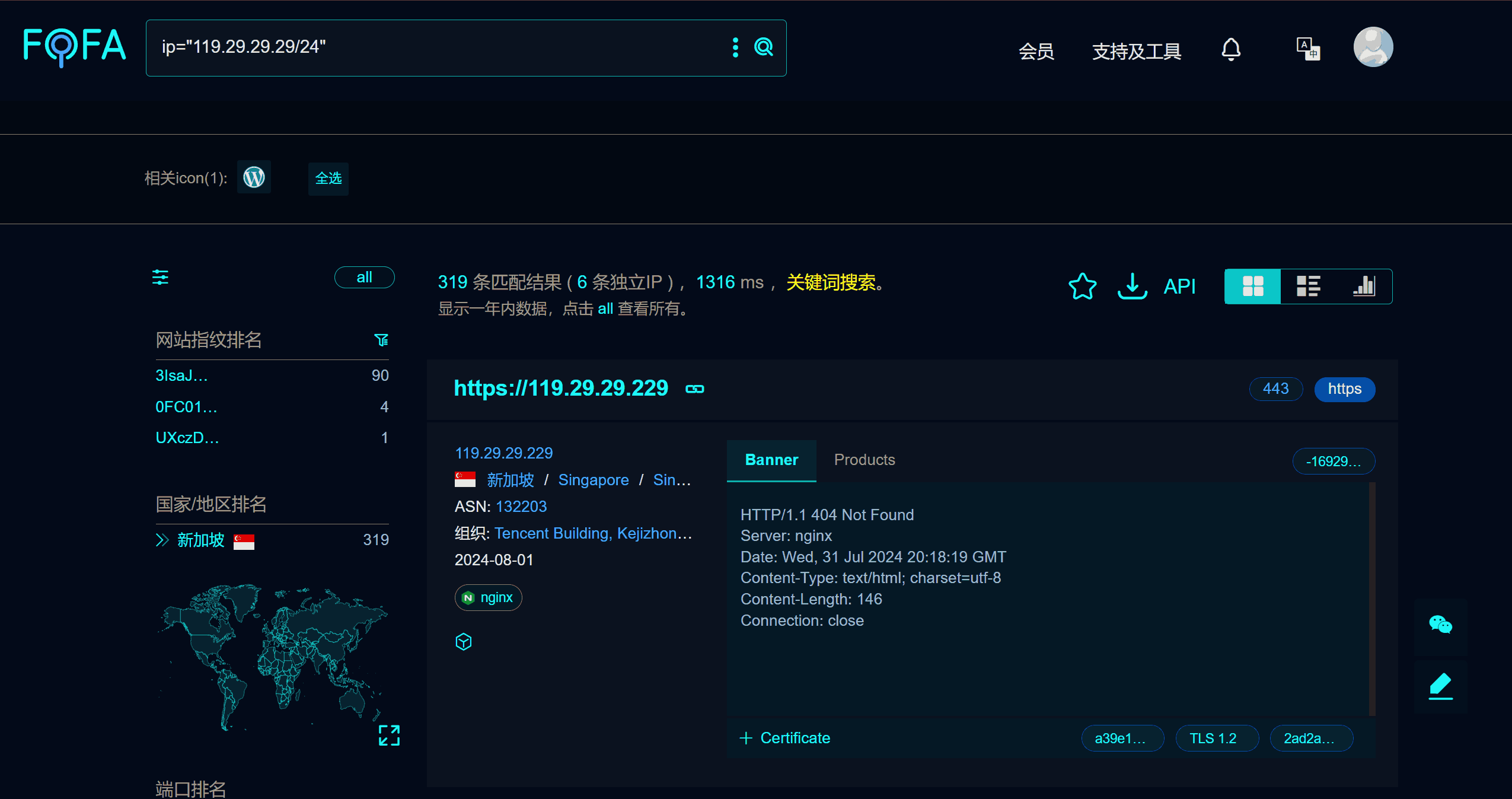Click the 全选 select-all button
1512x799 pixels.
tap(328, 178)
